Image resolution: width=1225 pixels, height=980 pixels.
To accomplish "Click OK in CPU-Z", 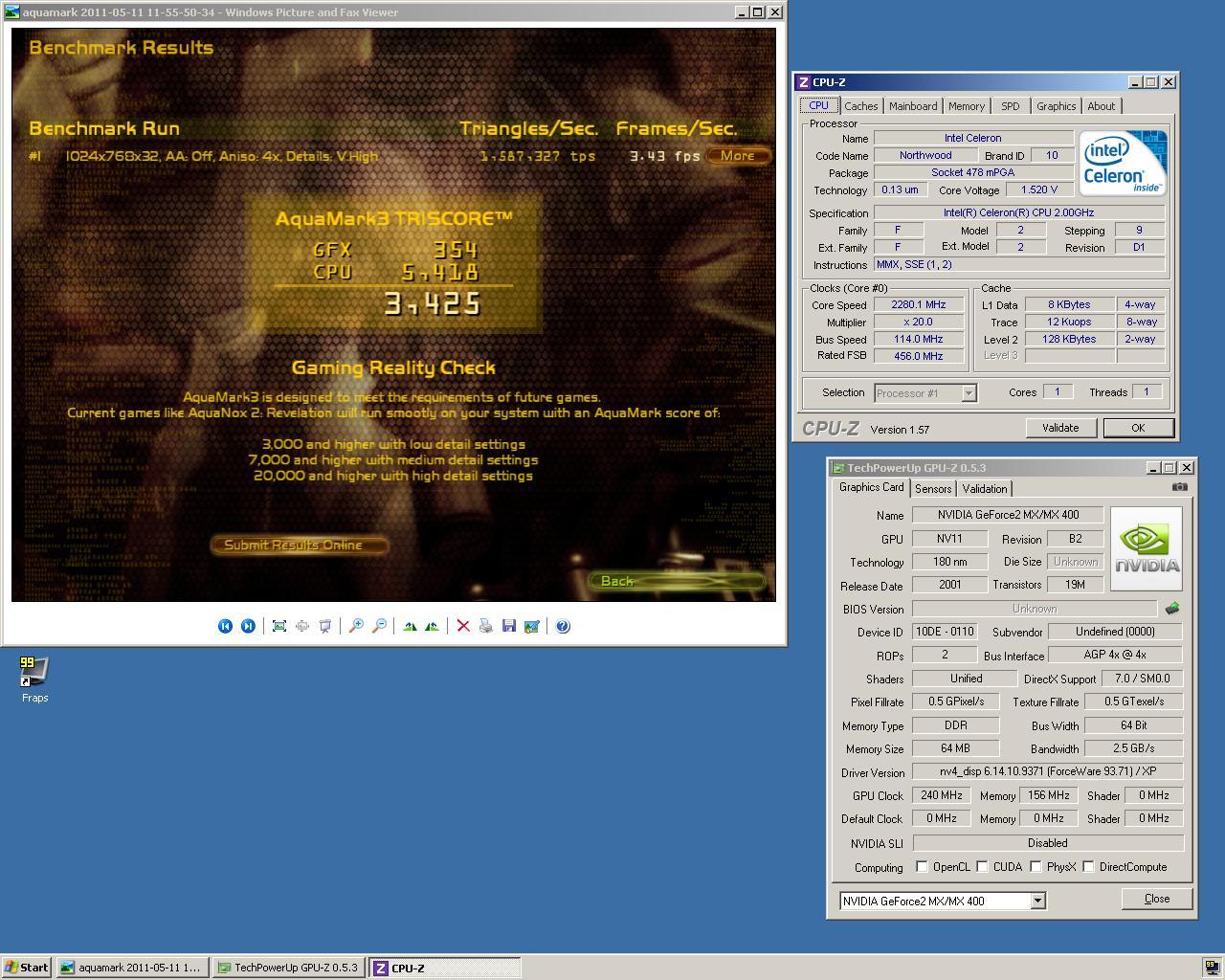I will point(1138,428).
